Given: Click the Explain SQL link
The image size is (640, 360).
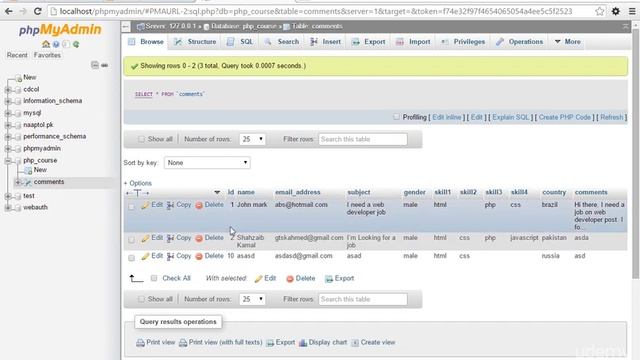Looking at the screenshot, I should click(x=511, y=117).
